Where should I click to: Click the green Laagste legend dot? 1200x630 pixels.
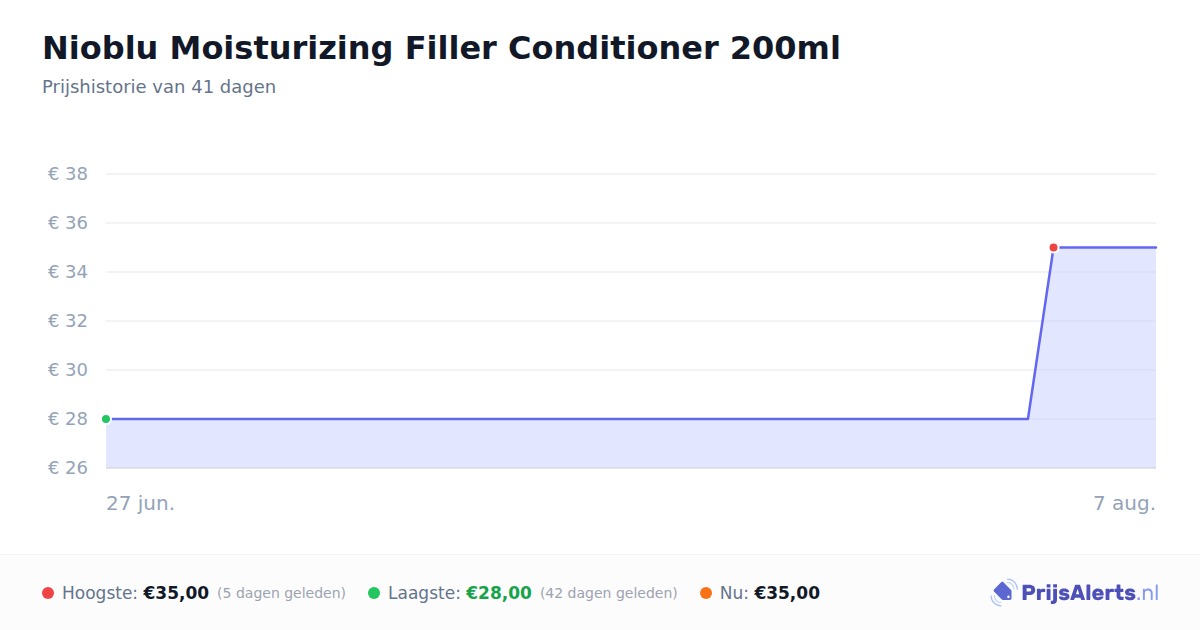click(x=374, y=593)
